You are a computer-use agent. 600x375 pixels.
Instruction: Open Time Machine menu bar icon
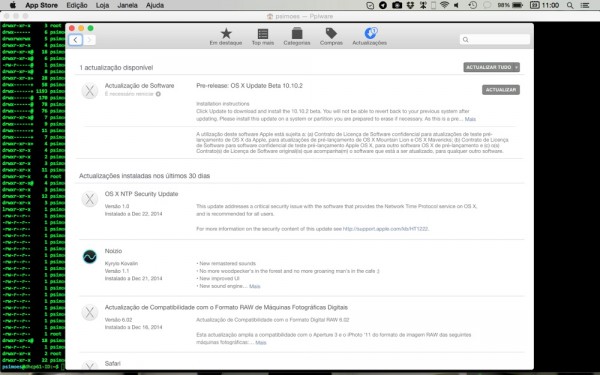tap(473, 5)
